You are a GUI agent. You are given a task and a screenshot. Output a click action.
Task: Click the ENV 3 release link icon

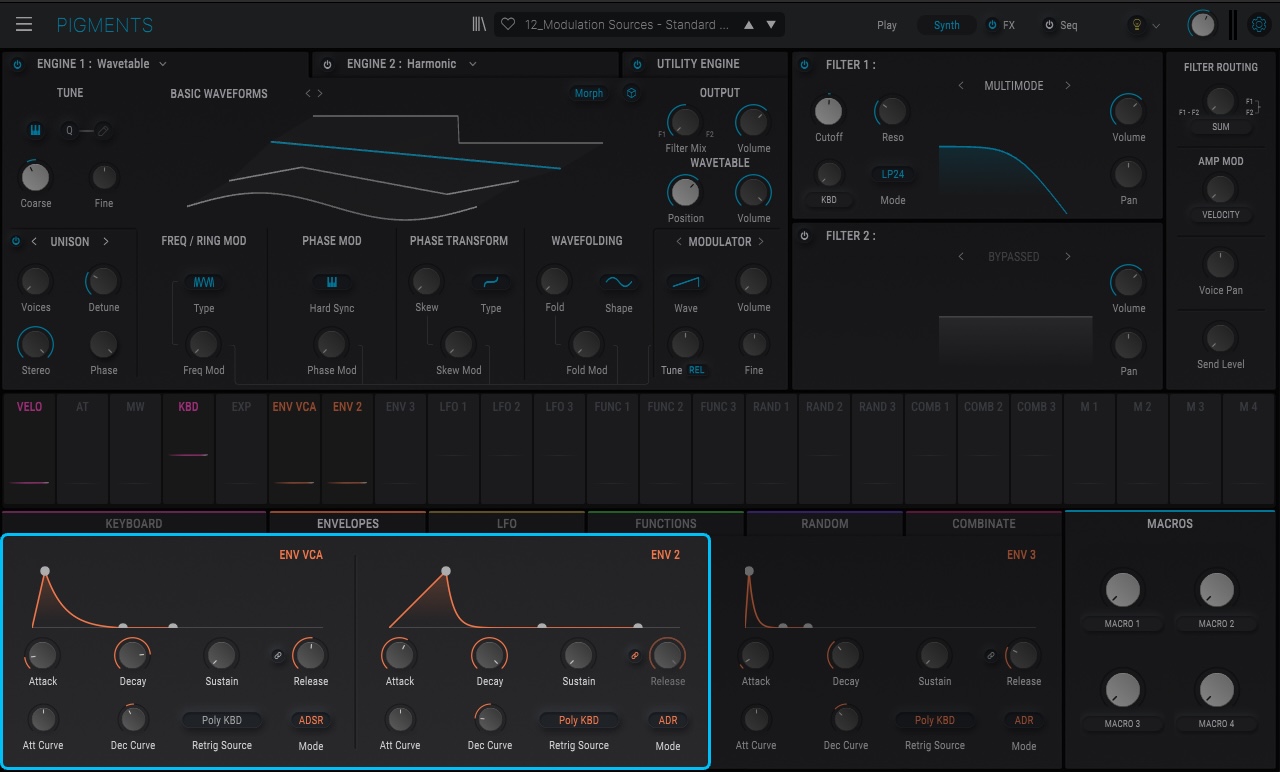tap(991, 656)
